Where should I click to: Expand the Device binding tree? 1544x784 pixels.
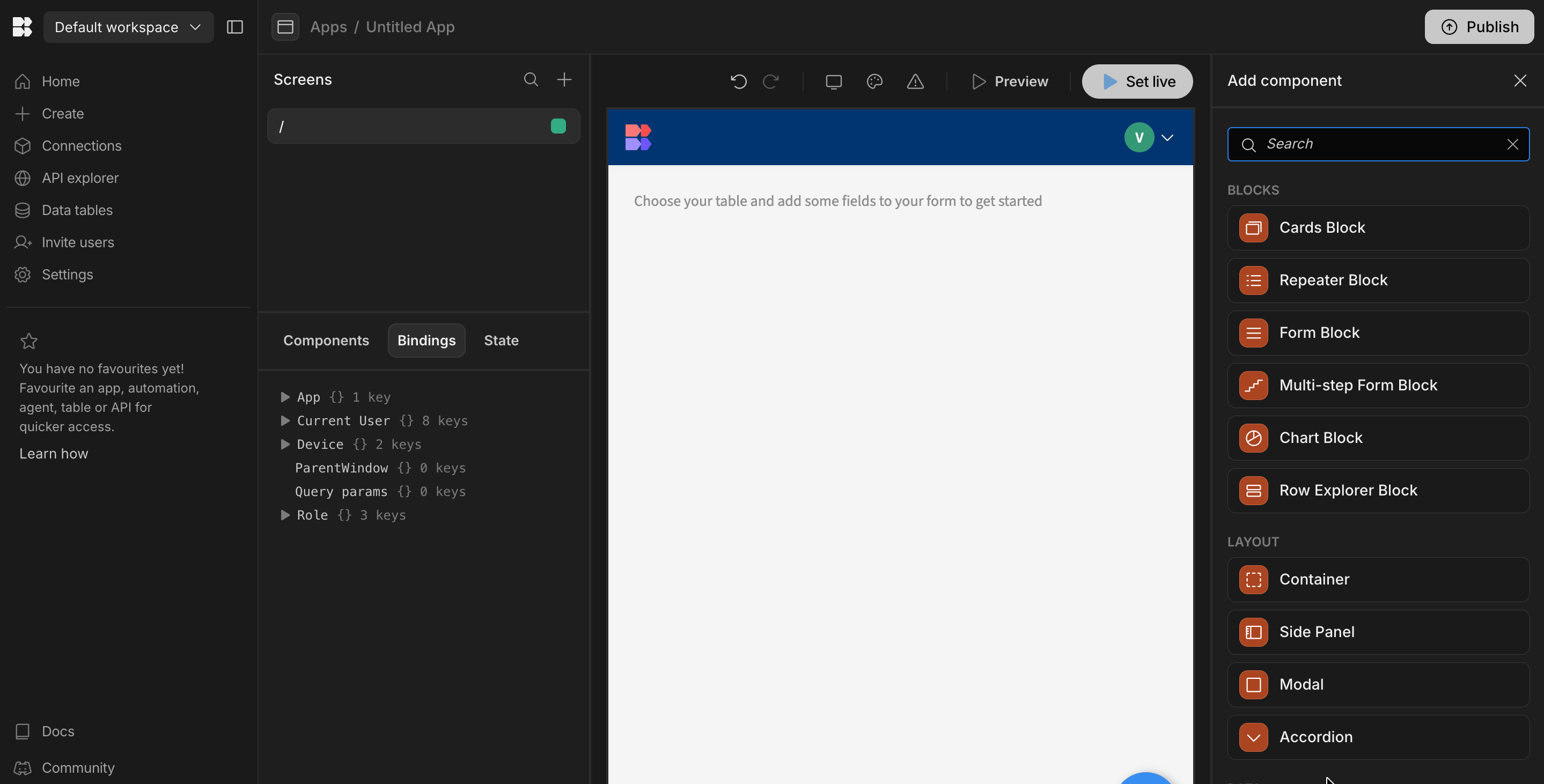point(285,445)
